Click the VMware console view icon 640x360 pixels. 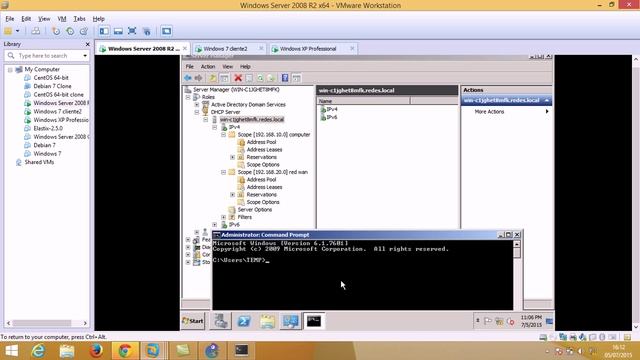[166, 31]
